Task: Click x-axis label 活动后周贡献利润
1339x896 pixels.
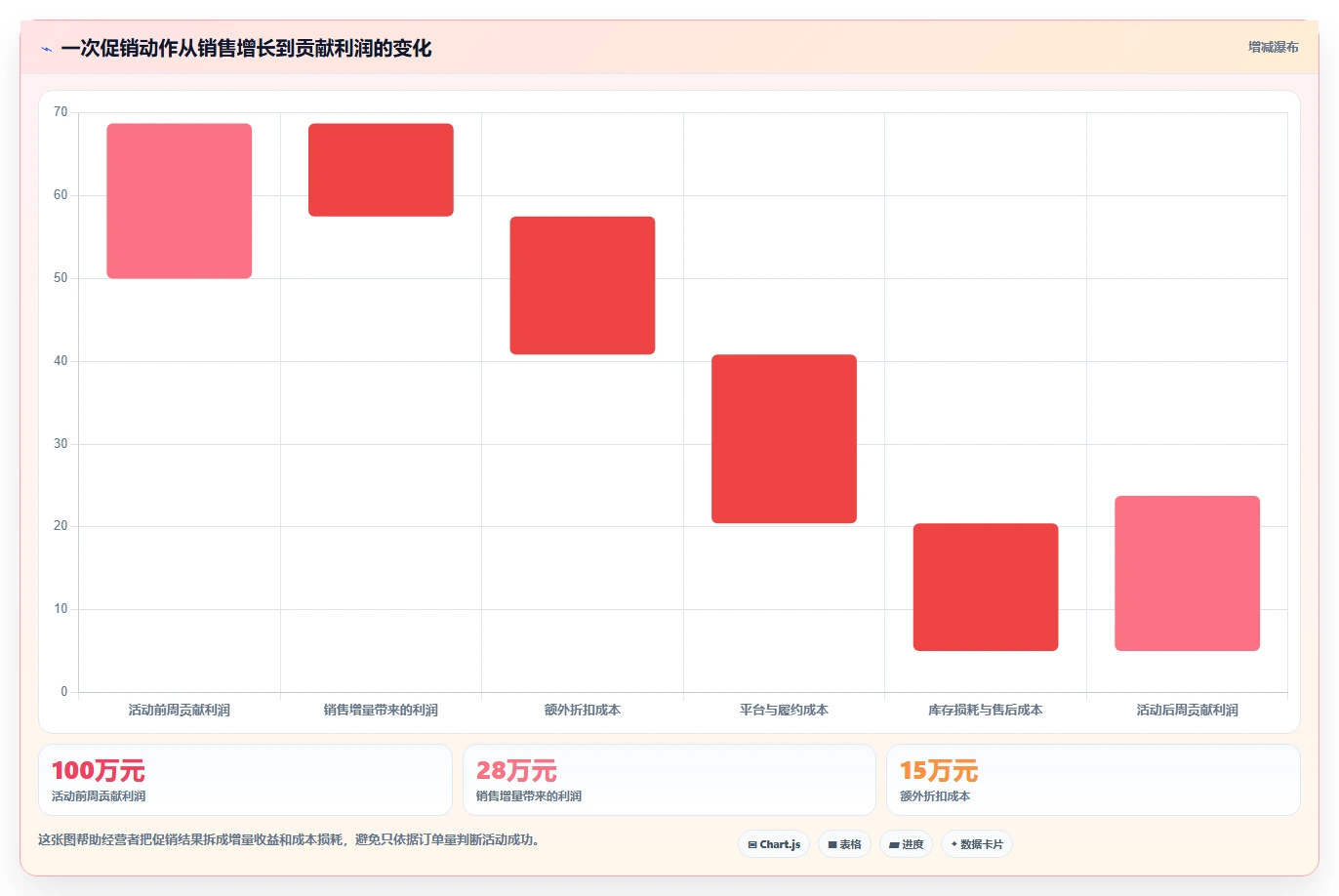Action: tap(1187, 710)
